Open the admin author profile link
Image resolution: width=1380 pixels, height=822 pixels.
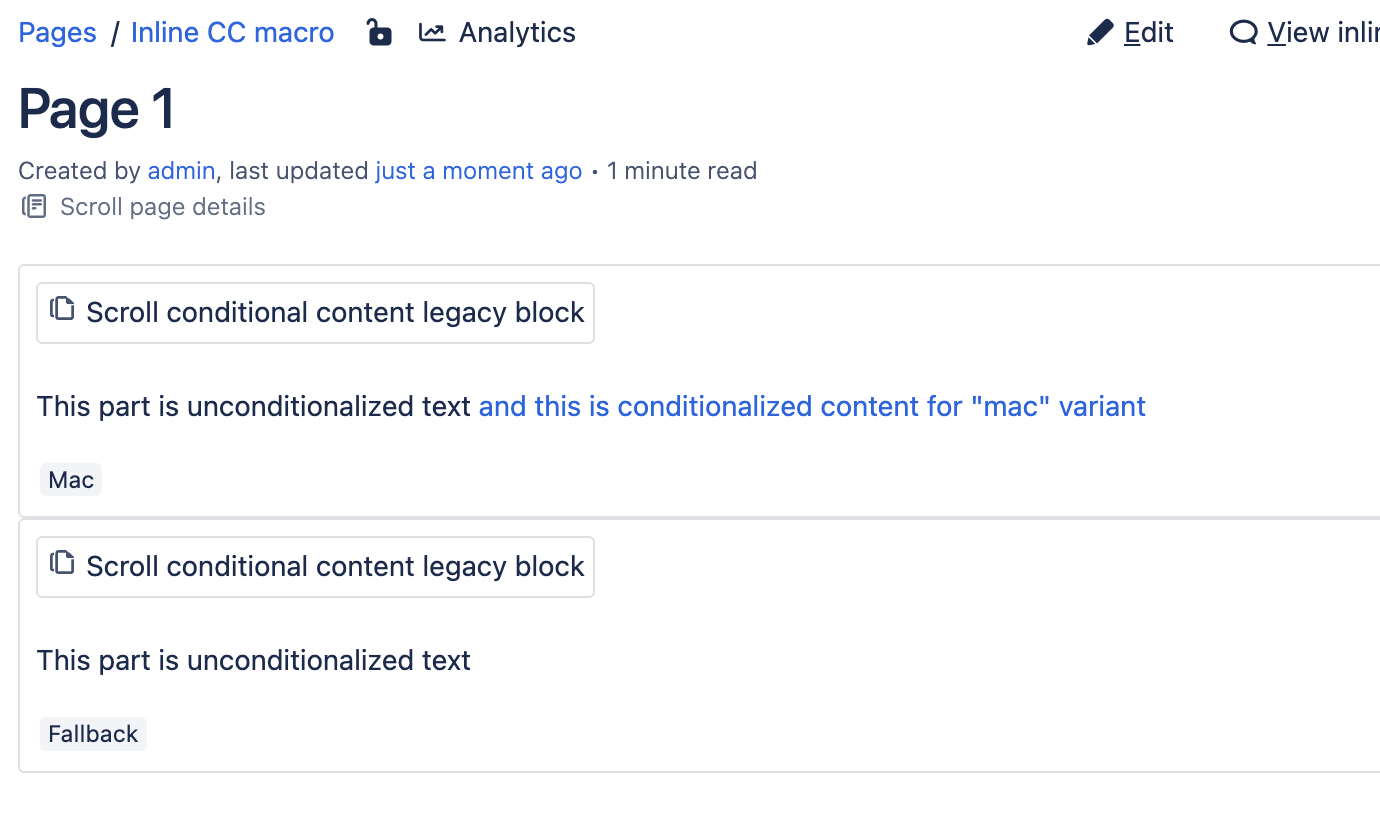point(181,171)
